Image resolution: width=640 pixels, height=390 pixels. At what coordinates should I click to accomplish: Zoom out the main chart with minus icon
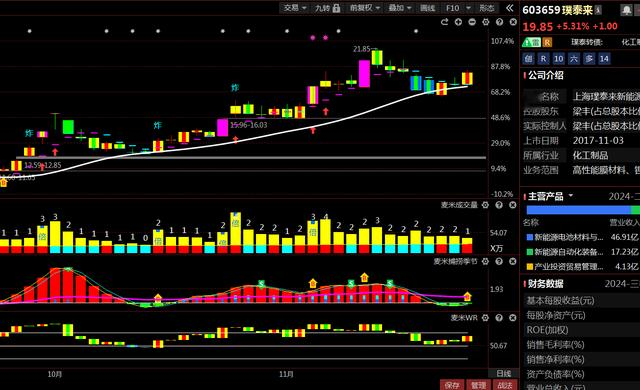pos(472,22)
